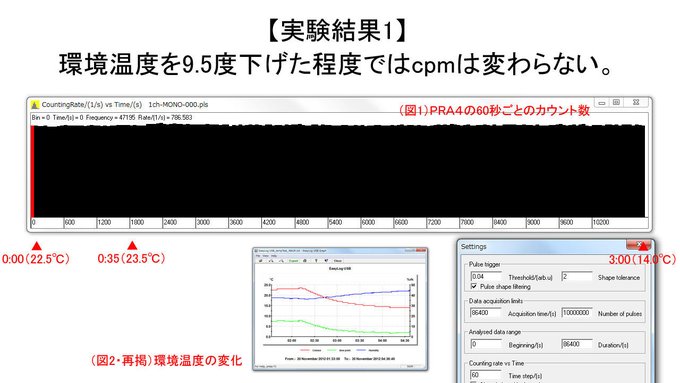Click the 4800 tick on time axis
Viewport: 680px width, 383px height.
click(302, 223)
